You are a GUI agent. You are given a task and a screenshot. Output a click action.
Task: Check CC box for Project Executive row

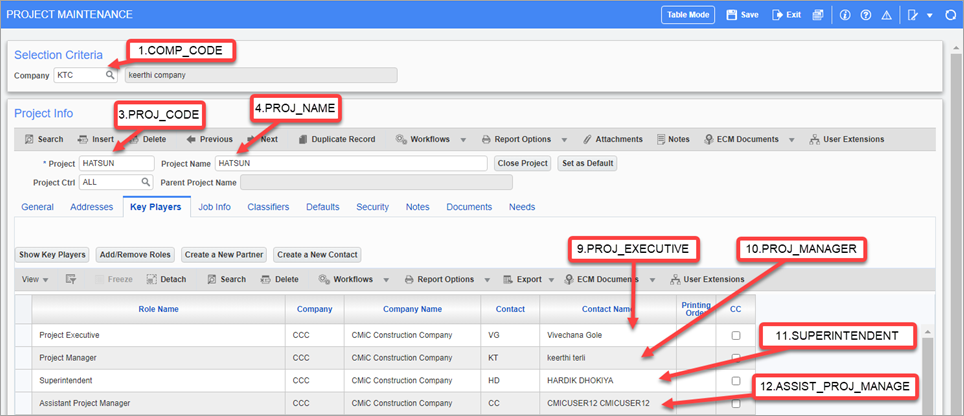tap(735, 336)
